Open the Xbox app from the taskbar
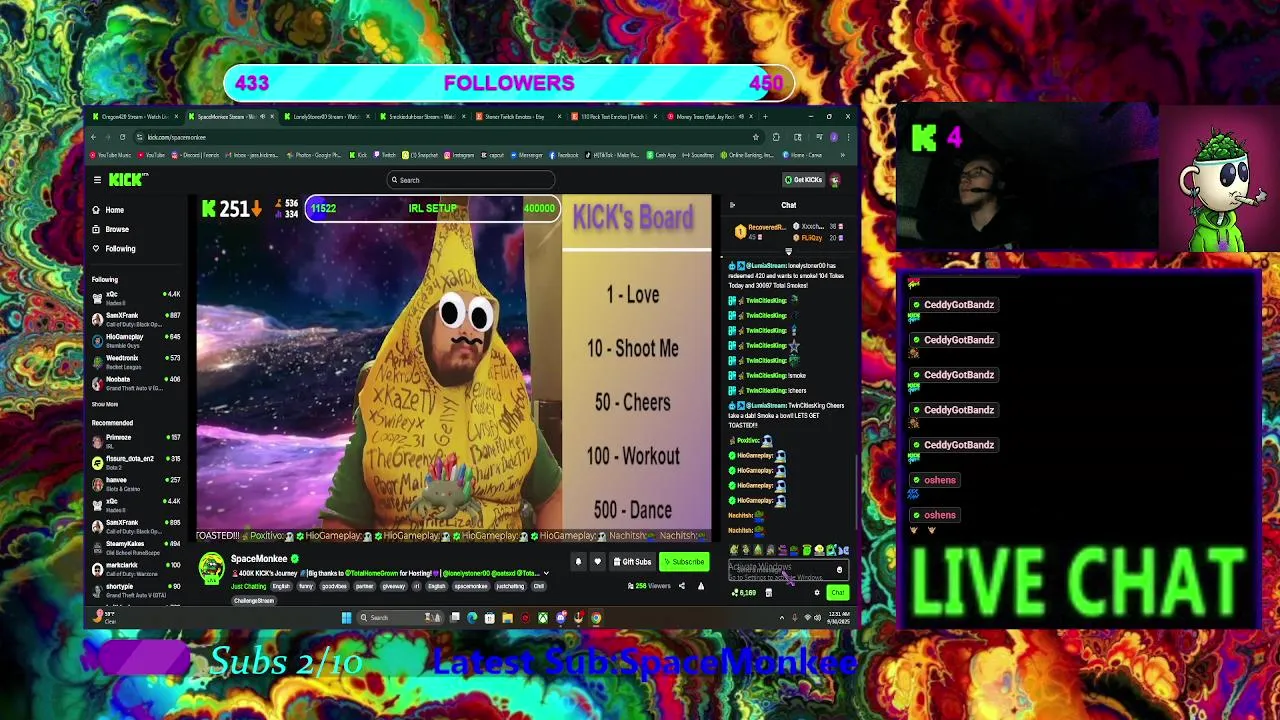Image resolution: width=1280 pixels, height=720 pixels. pos(543,618)
